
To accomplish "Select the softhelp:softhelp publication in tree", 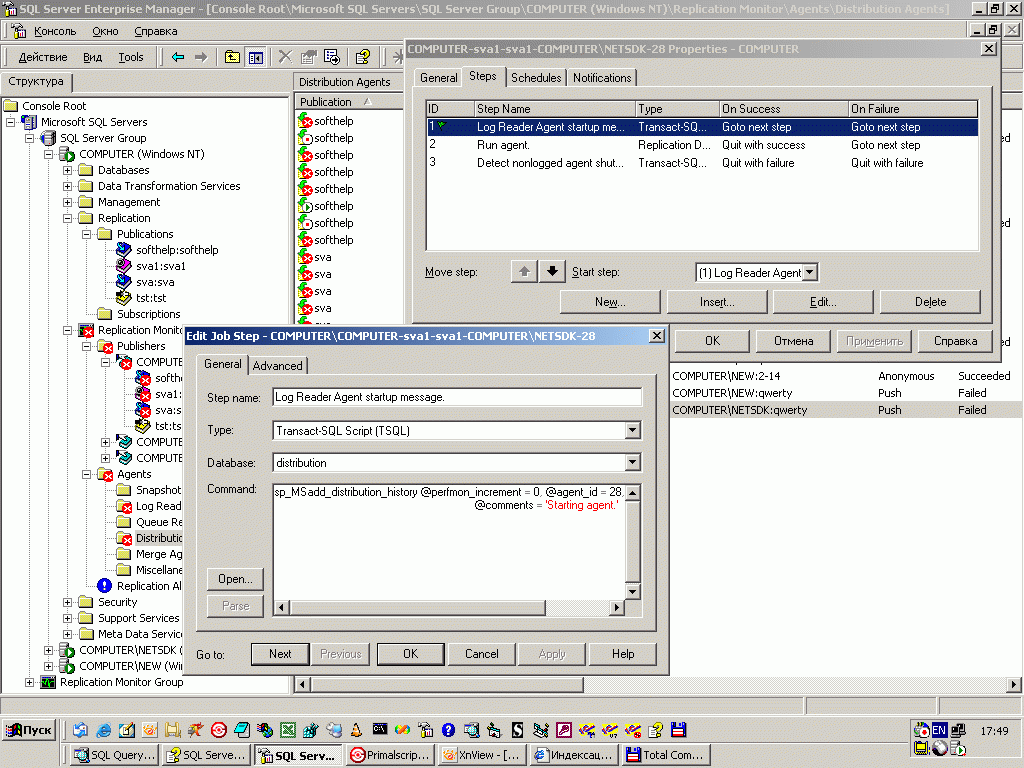I will click(177, 250).
